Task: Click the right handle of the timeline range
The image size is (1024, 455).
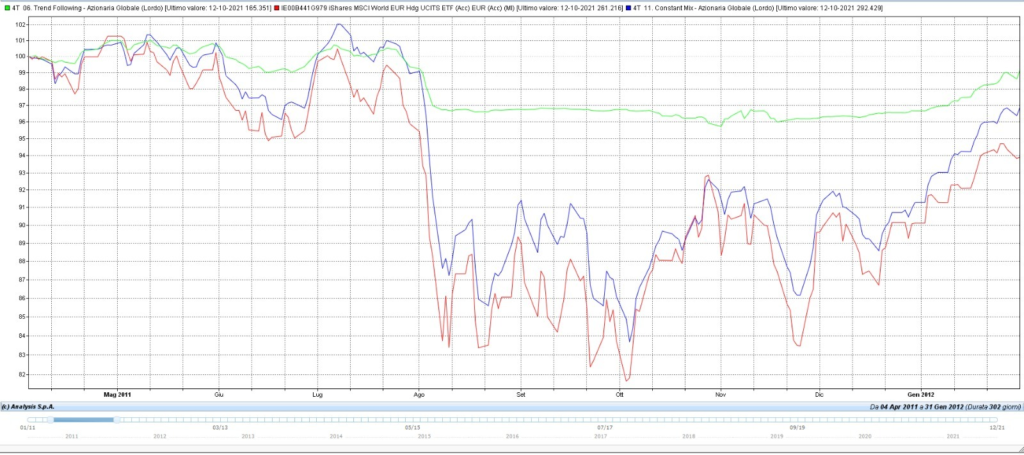Action: tap(116, 420)
